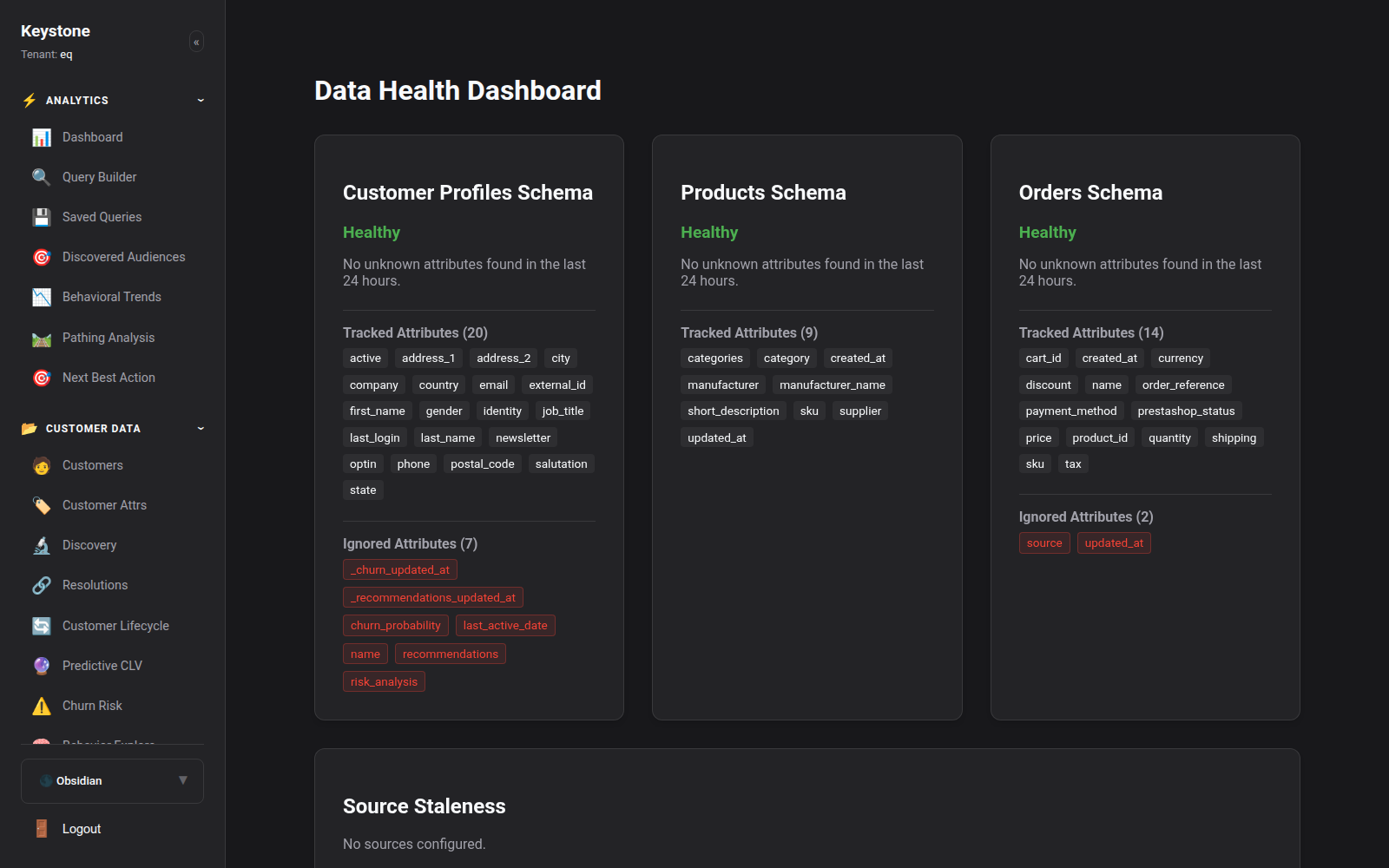Click the postal_code attribute tag

coord(483,464)
